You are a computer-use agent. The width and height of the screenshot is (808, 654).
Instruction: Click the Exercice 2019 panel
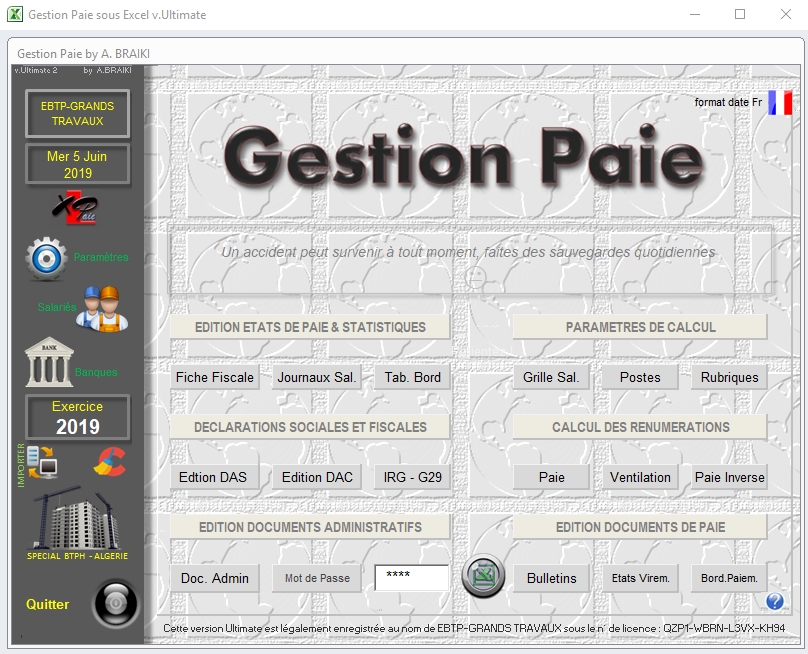[x=77, y=416]
